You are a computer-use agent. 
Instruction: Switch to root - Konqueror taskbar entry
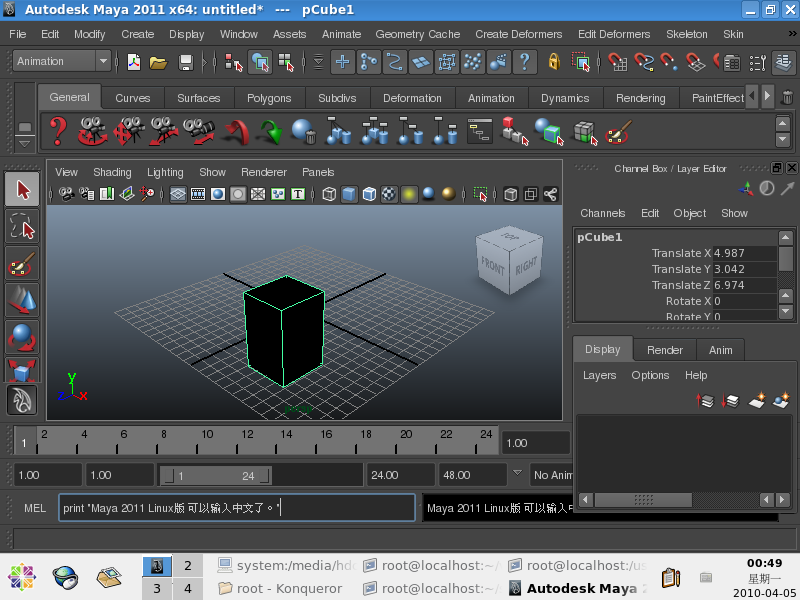[280, 588]
